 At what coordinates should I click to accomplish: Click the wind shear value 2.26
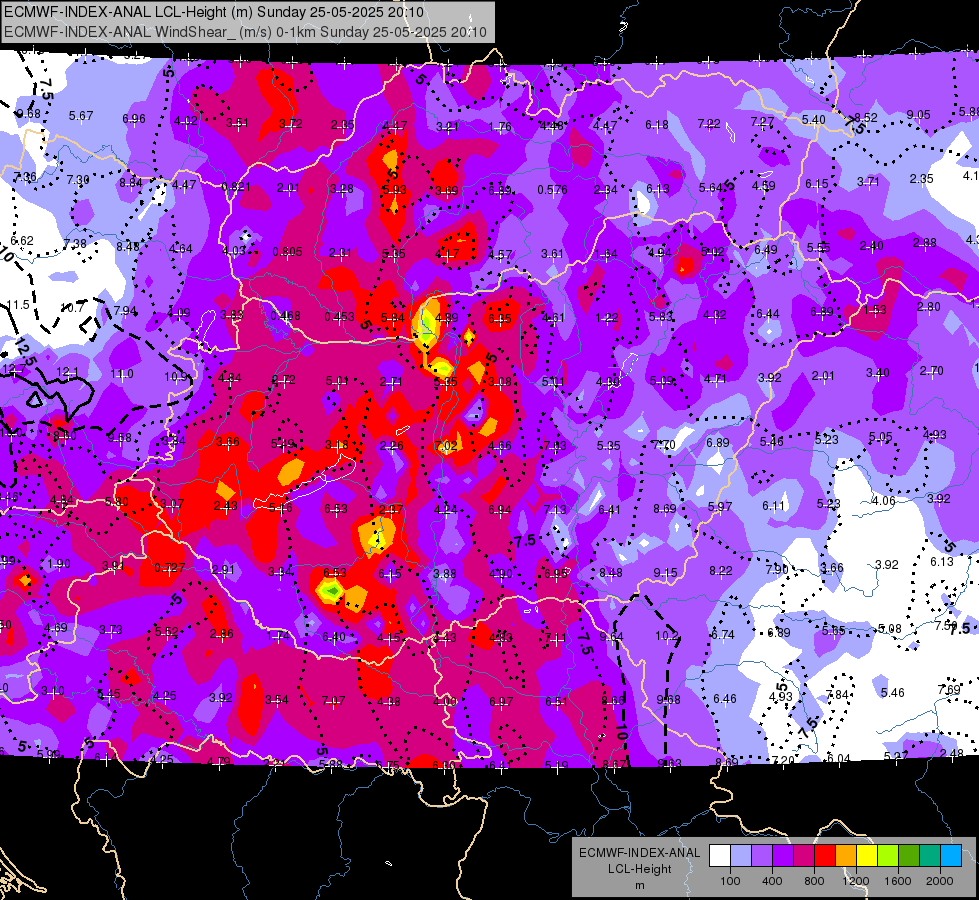pos(391,446)
